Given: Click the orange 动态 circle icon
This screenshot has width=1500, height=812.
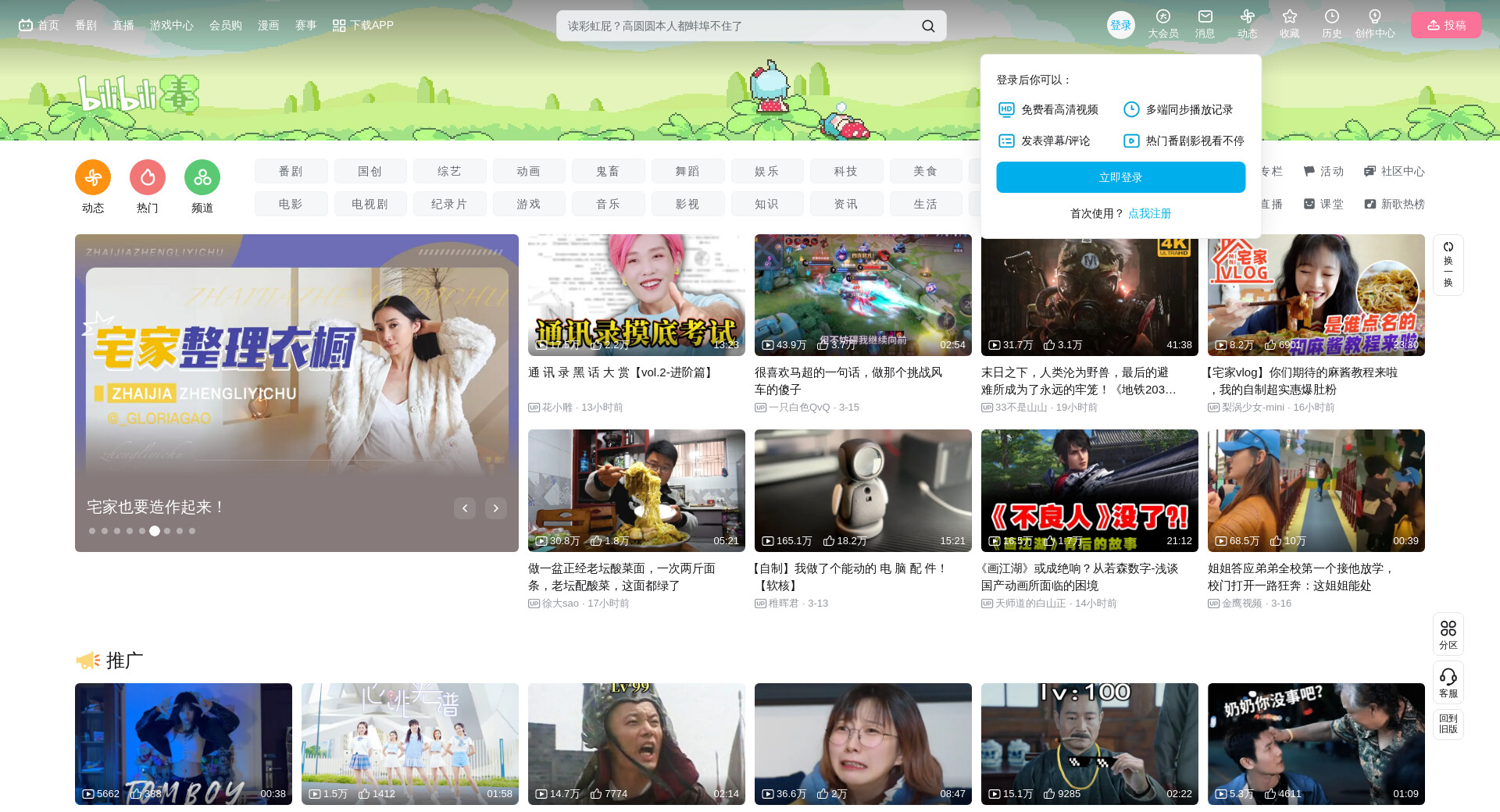Looking at the screenshot, I should (93, 177).
